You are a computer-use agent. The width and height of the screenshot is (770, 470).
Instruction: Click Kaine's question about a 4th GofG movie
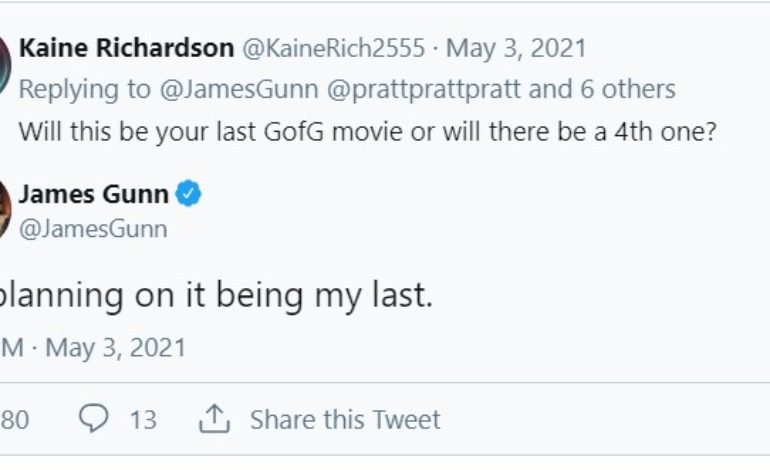click(x=367, y=132)
